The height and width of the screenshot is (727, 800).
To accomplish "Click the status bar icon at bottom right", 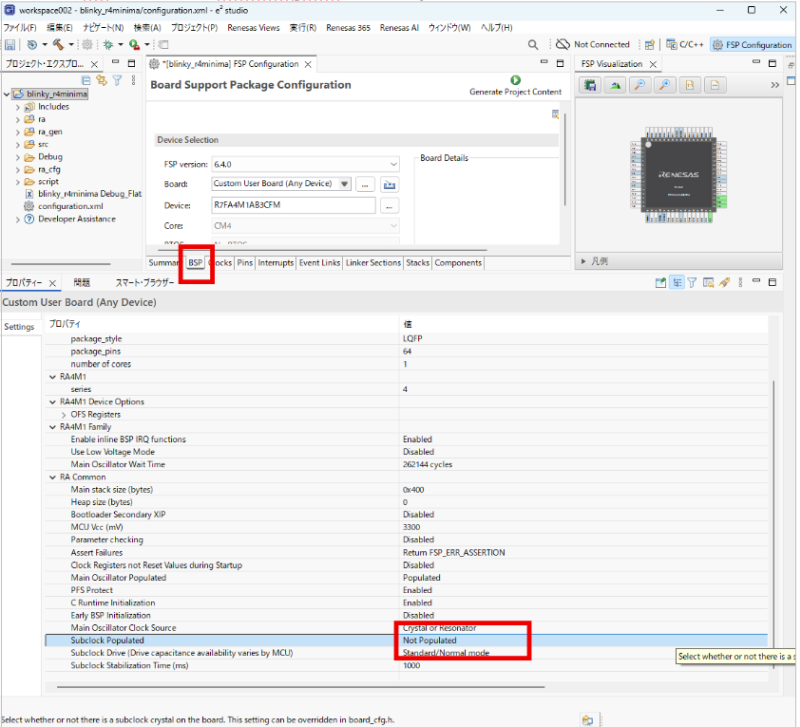I will coord(587,720).
